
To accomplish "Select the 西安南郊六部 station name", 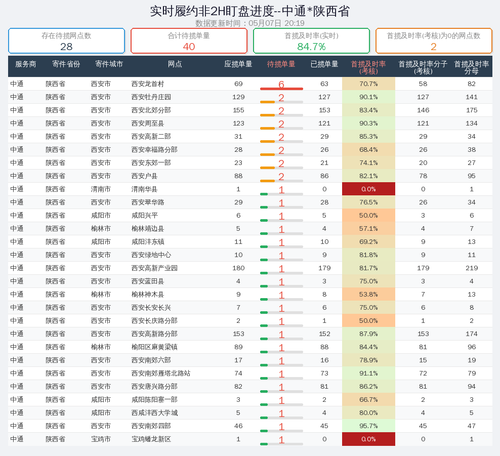I will pyautogui.click(x=151, y=360).
